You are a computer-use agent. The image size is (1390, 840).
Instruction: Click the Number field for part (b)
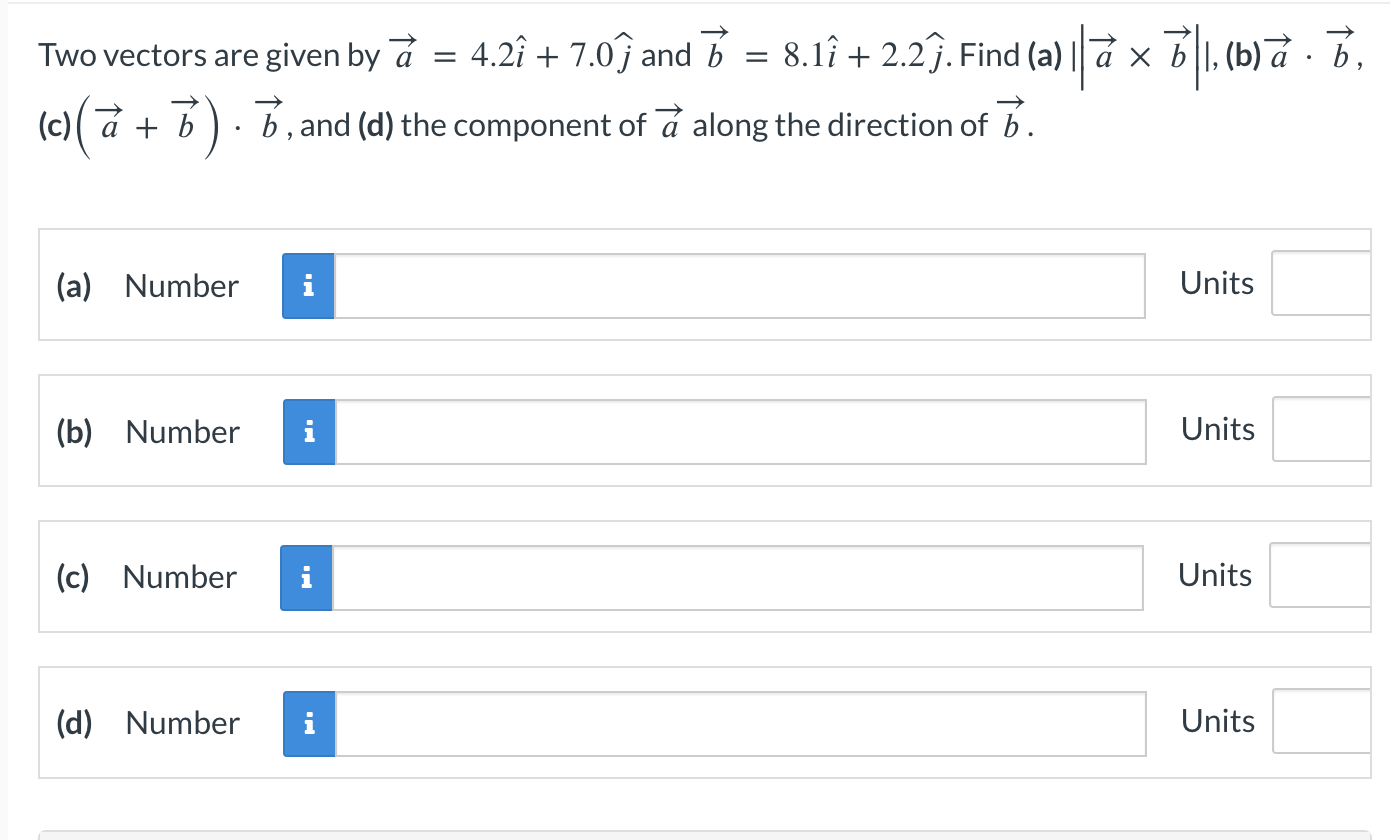[740, 432]
